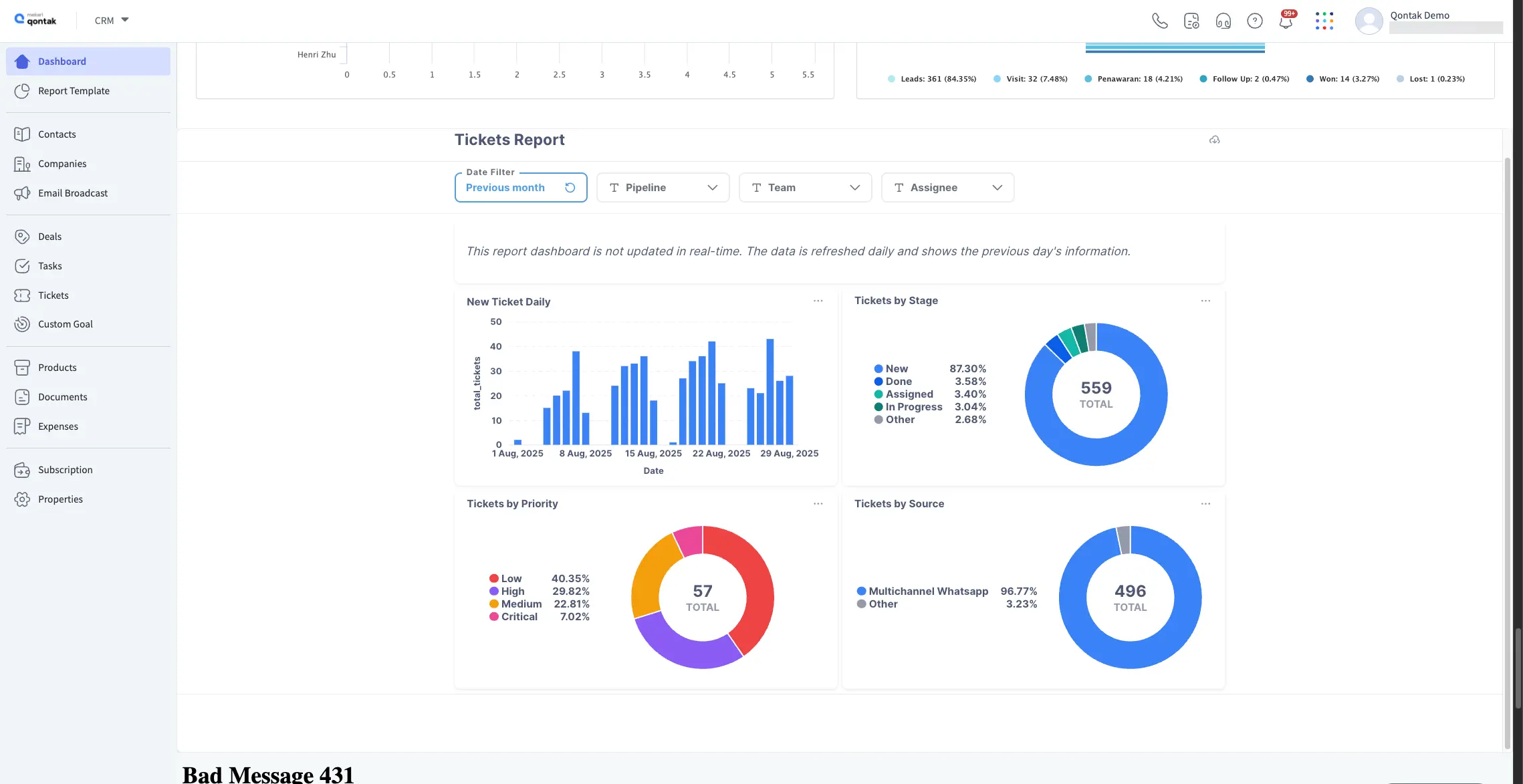Viewport: 1523px width, 784px height.
Task: Open options menu on Tickets by Priority chart
Action: click(x=818, y=503)
